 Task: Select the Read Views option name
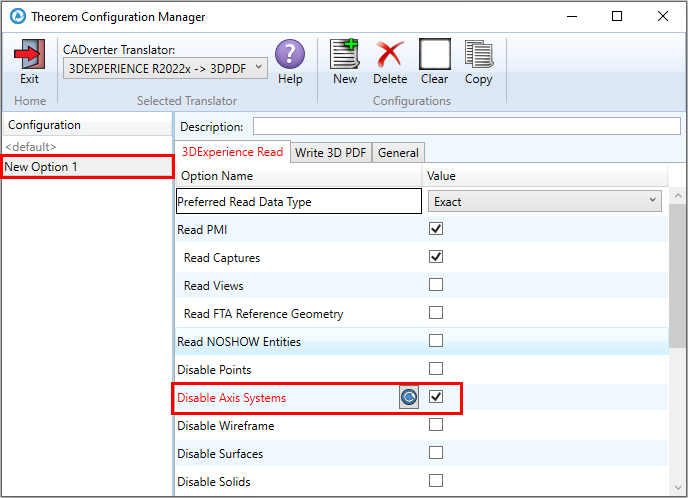[x=214, y=286]
